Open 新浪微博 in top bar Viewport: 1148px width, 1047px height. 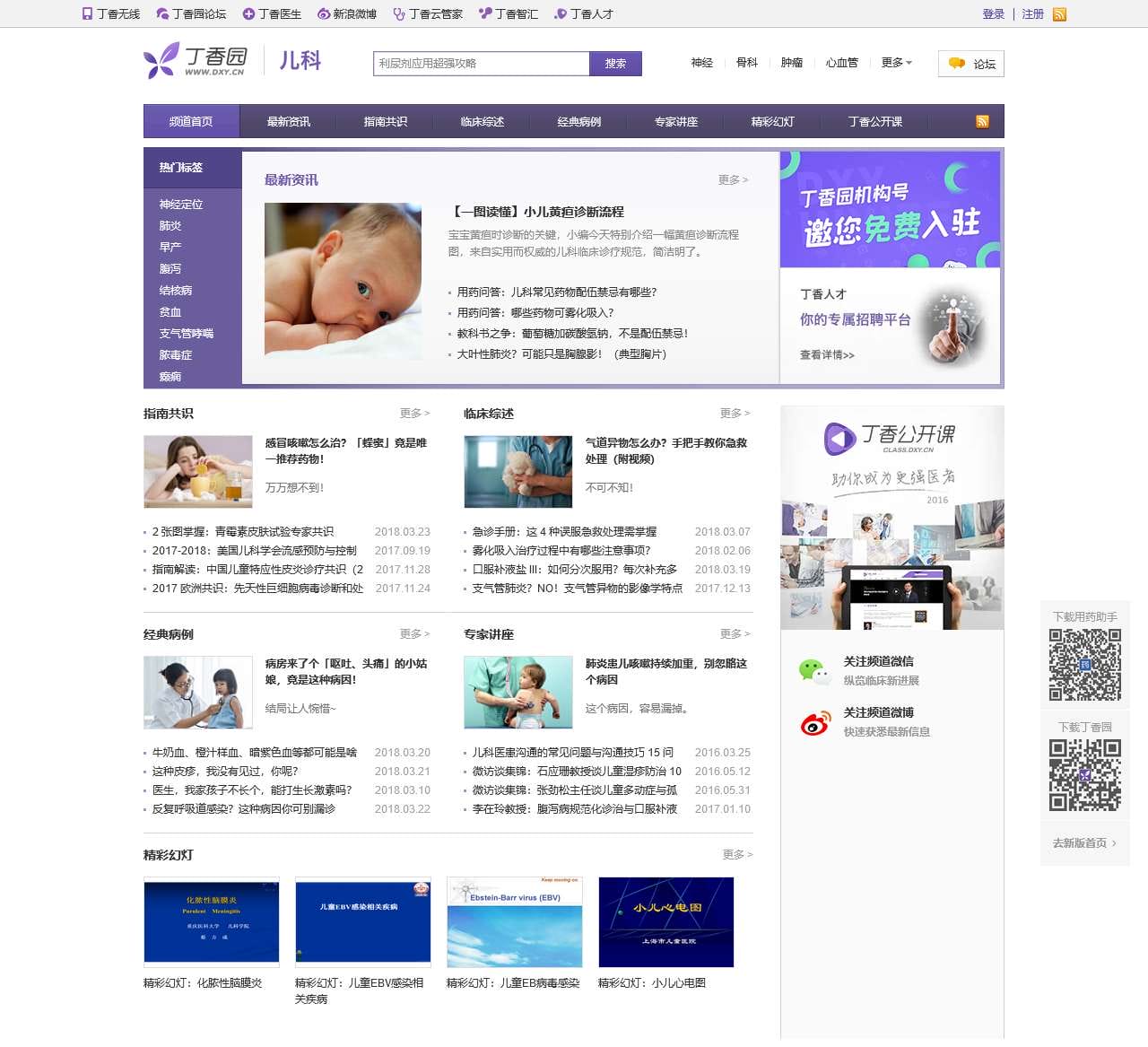click(x=347, y=14)
